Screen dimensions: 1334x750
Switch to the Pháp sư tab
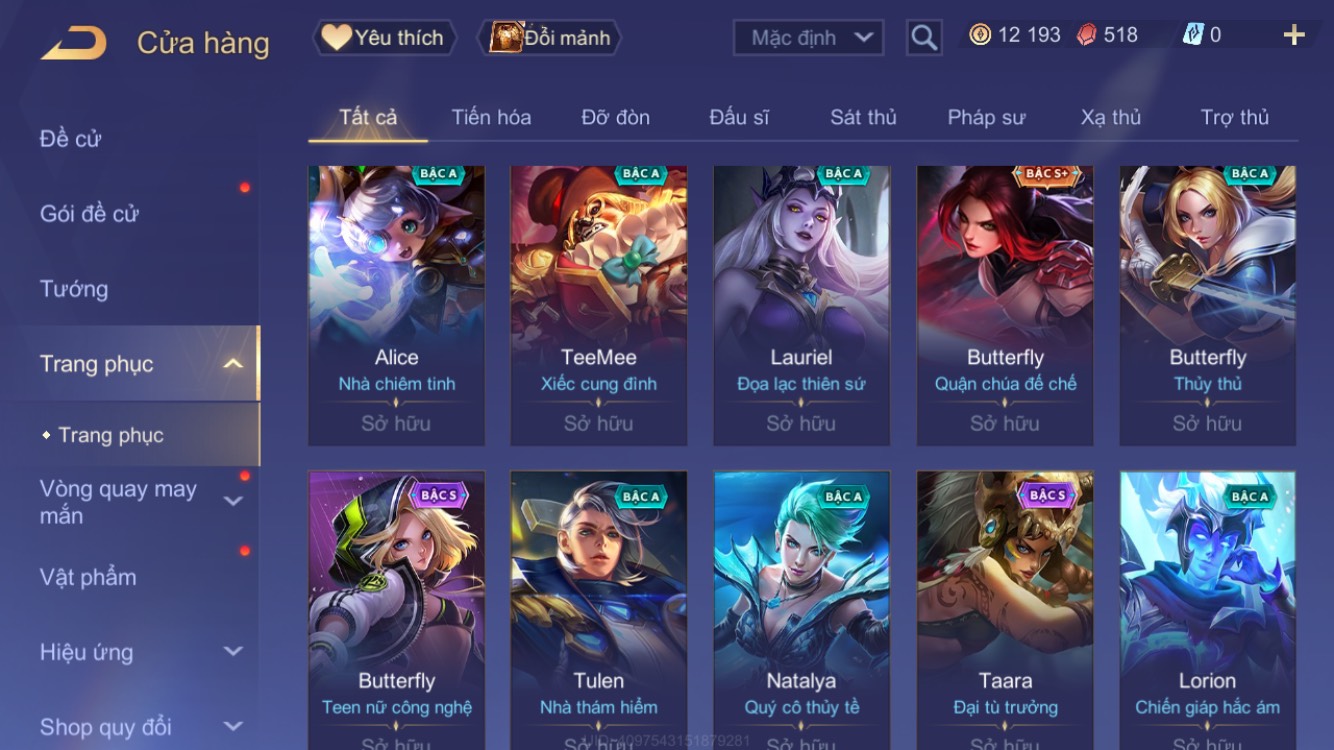point(986,117)
